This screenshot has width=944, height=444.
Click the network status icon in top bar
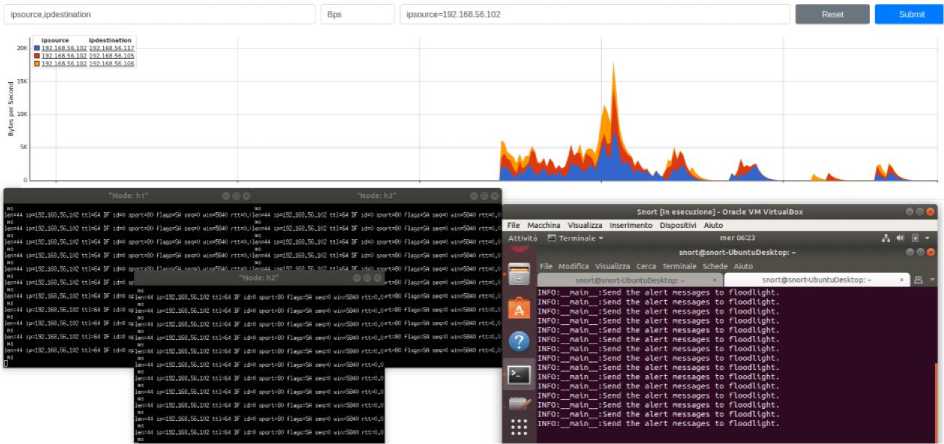pos(886,238)
